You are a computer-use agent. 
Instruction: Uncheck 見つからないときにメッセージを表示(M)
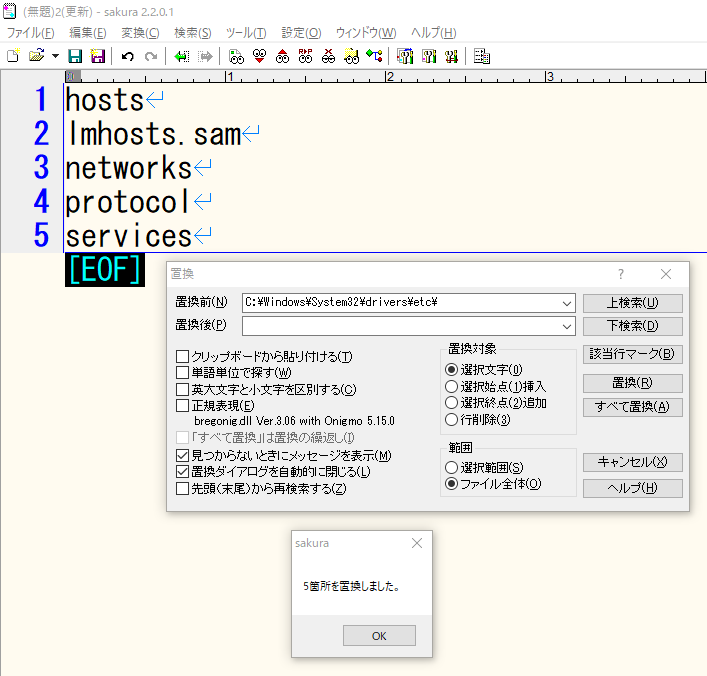coord(182,455)
